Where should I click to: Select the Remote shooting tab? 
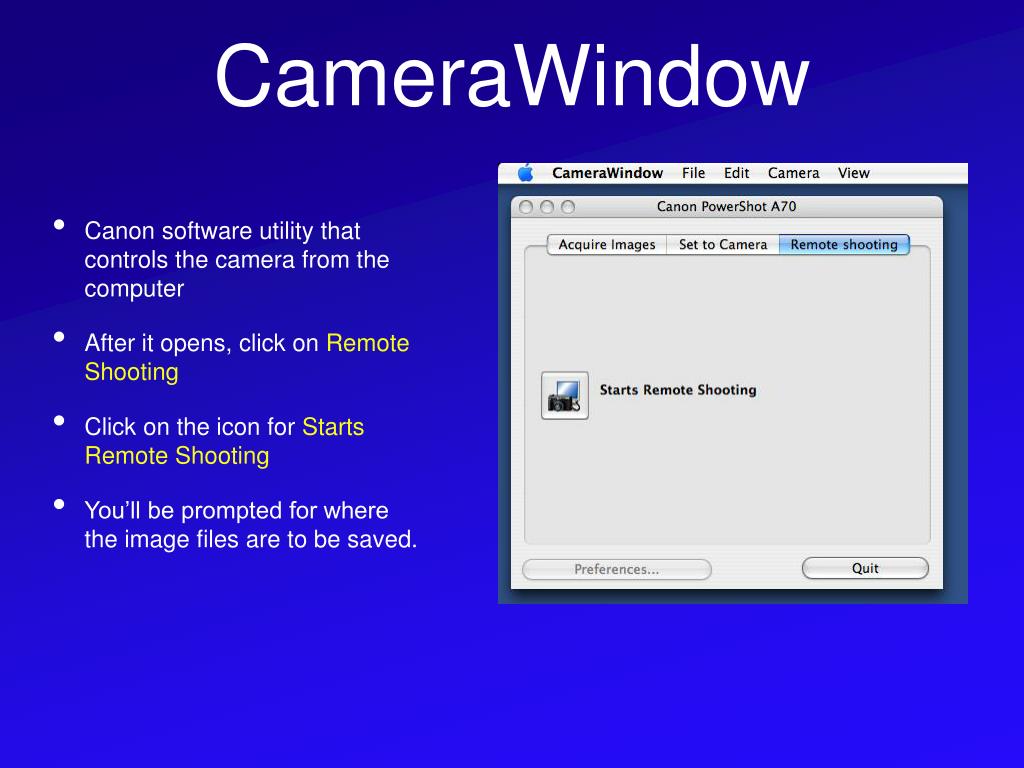coord(844,244)
